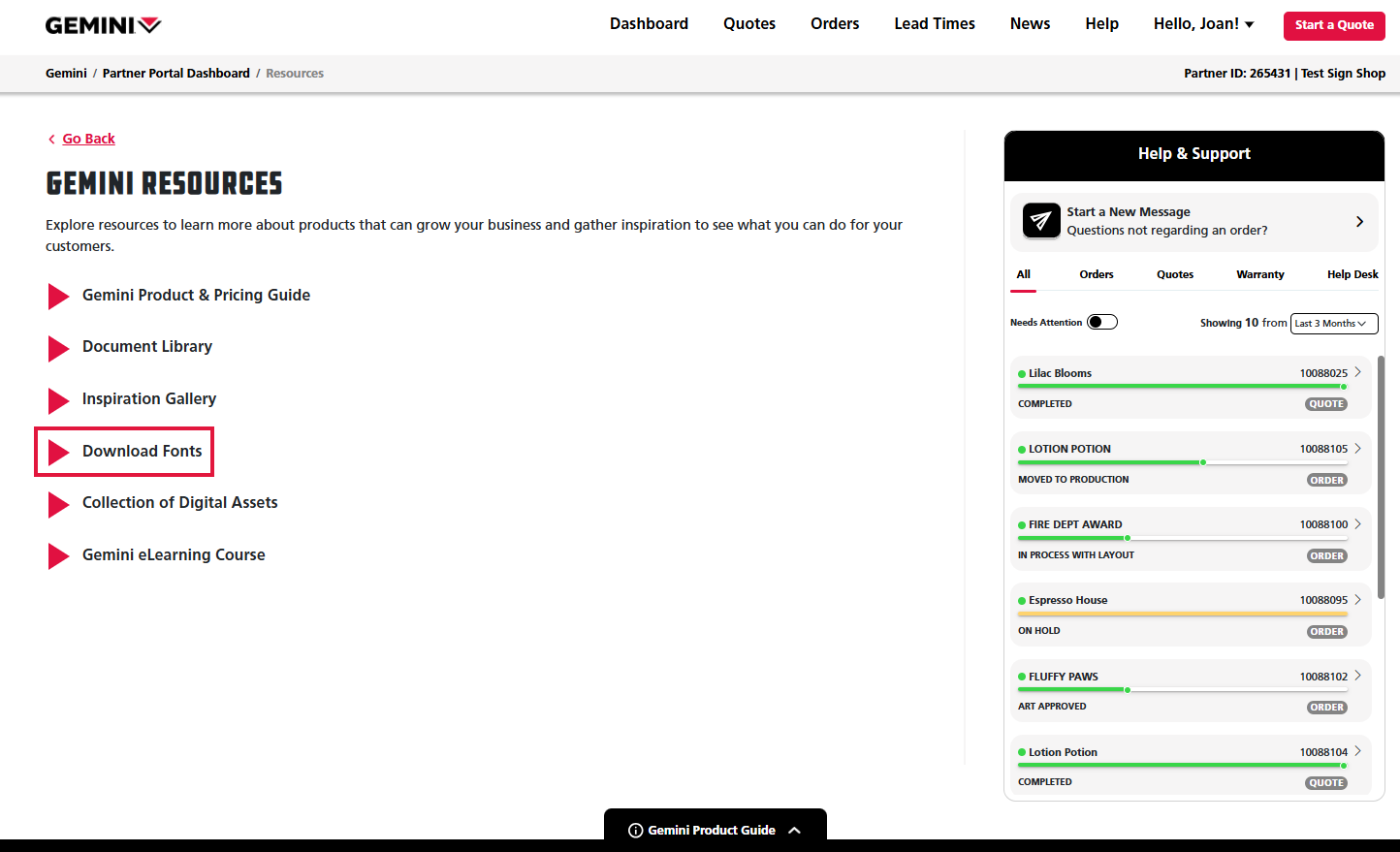Viewport: 1400px width, 852px height.
Task: Select the Quotes tab in Help & Support
Action: [x=1174, y=274]
